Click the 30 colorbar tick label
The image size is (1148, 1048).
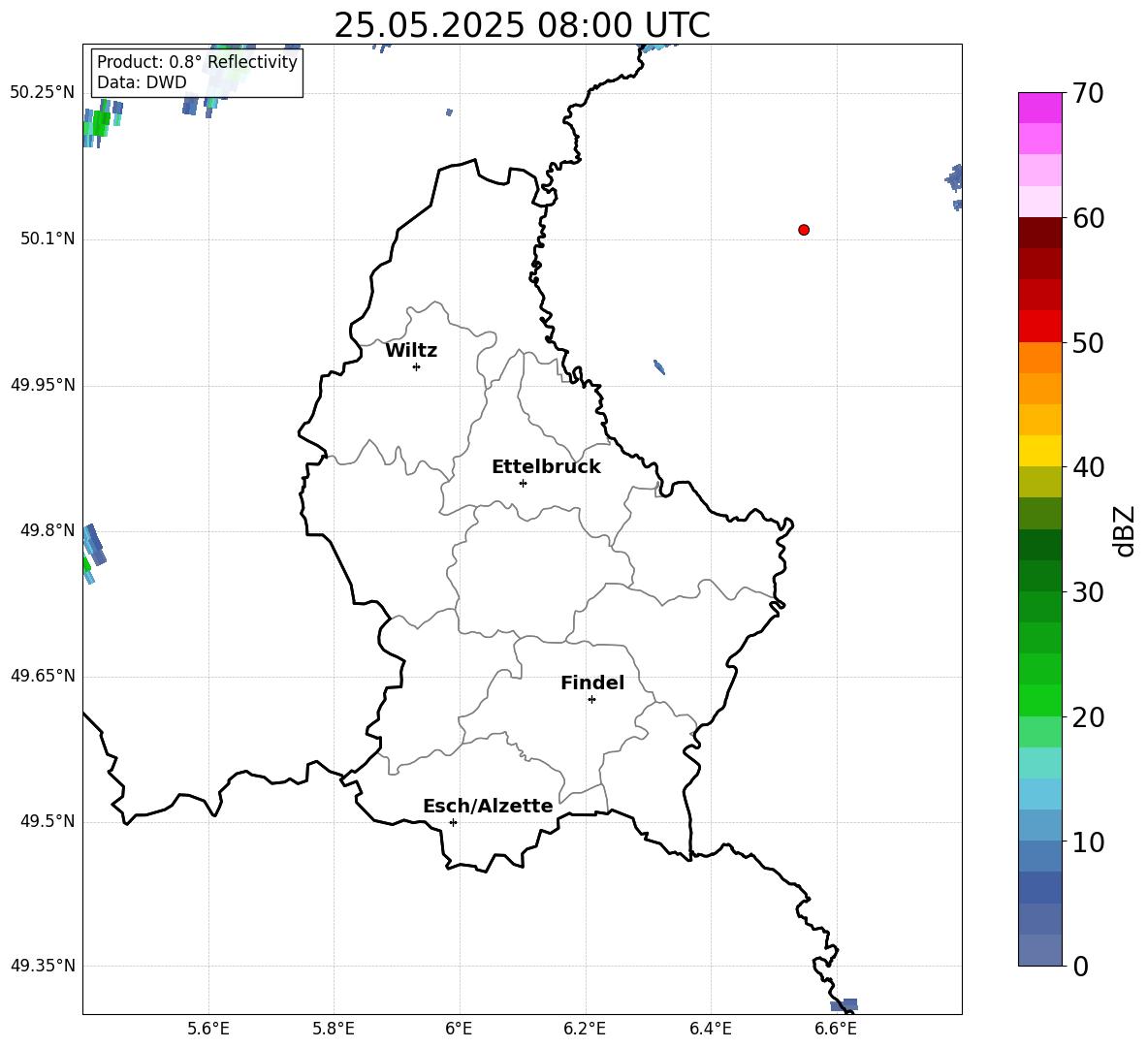click(x=1088, y=592)
